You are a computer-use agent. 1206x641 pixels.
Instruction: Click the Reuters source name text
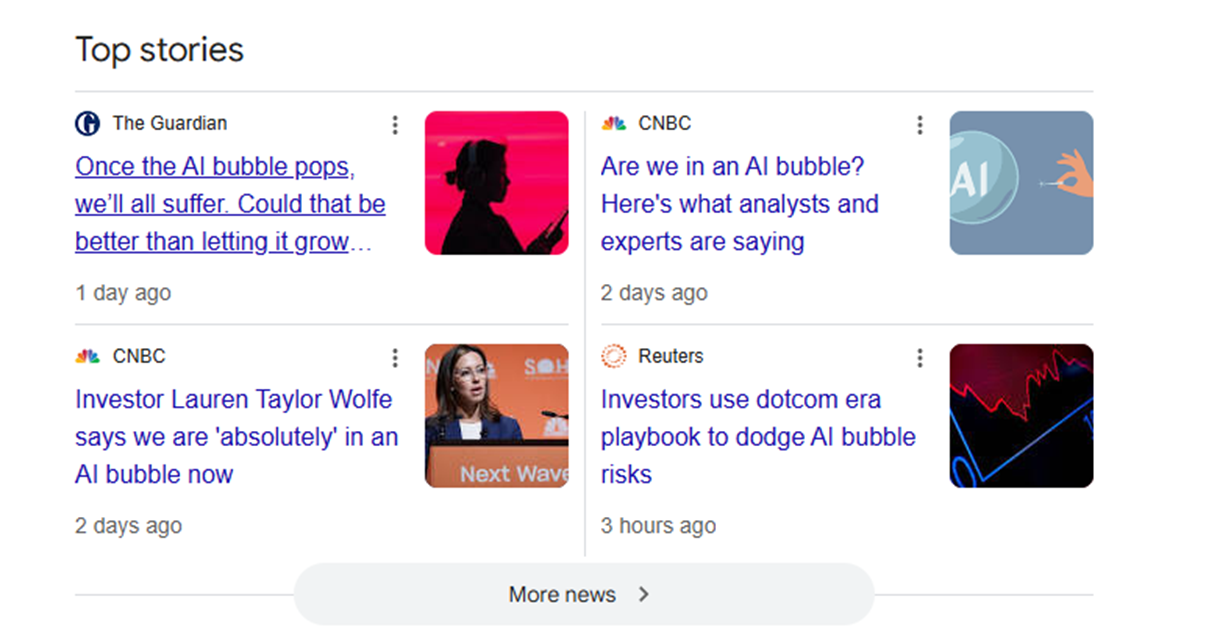[x=670, y=356]
